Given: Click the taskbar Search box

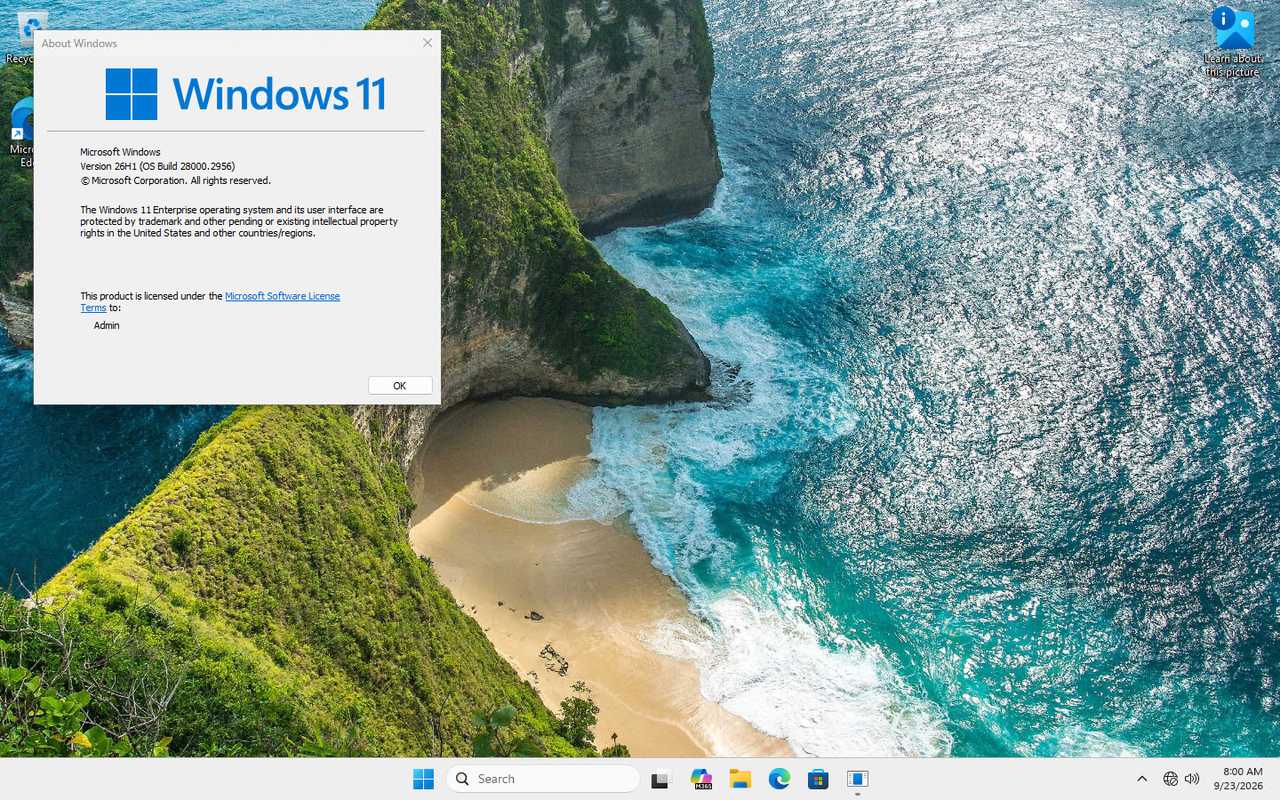Looking at the screenshot, I should [542, 779].
